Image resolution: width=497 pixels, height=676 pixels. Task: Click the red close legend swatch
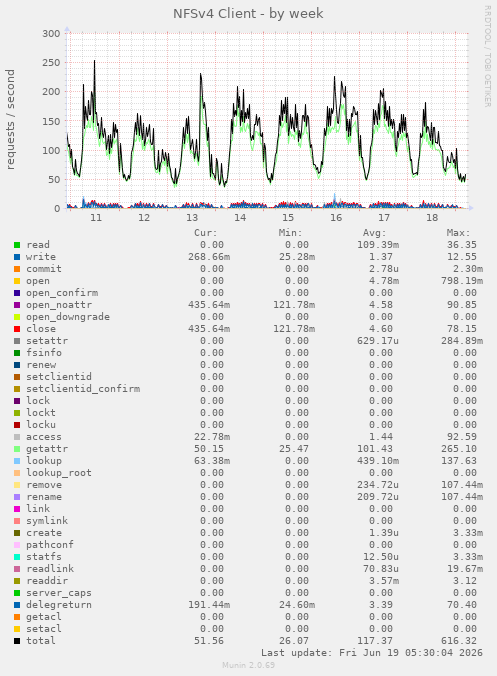pyautogui.click(x=17, y=329)
